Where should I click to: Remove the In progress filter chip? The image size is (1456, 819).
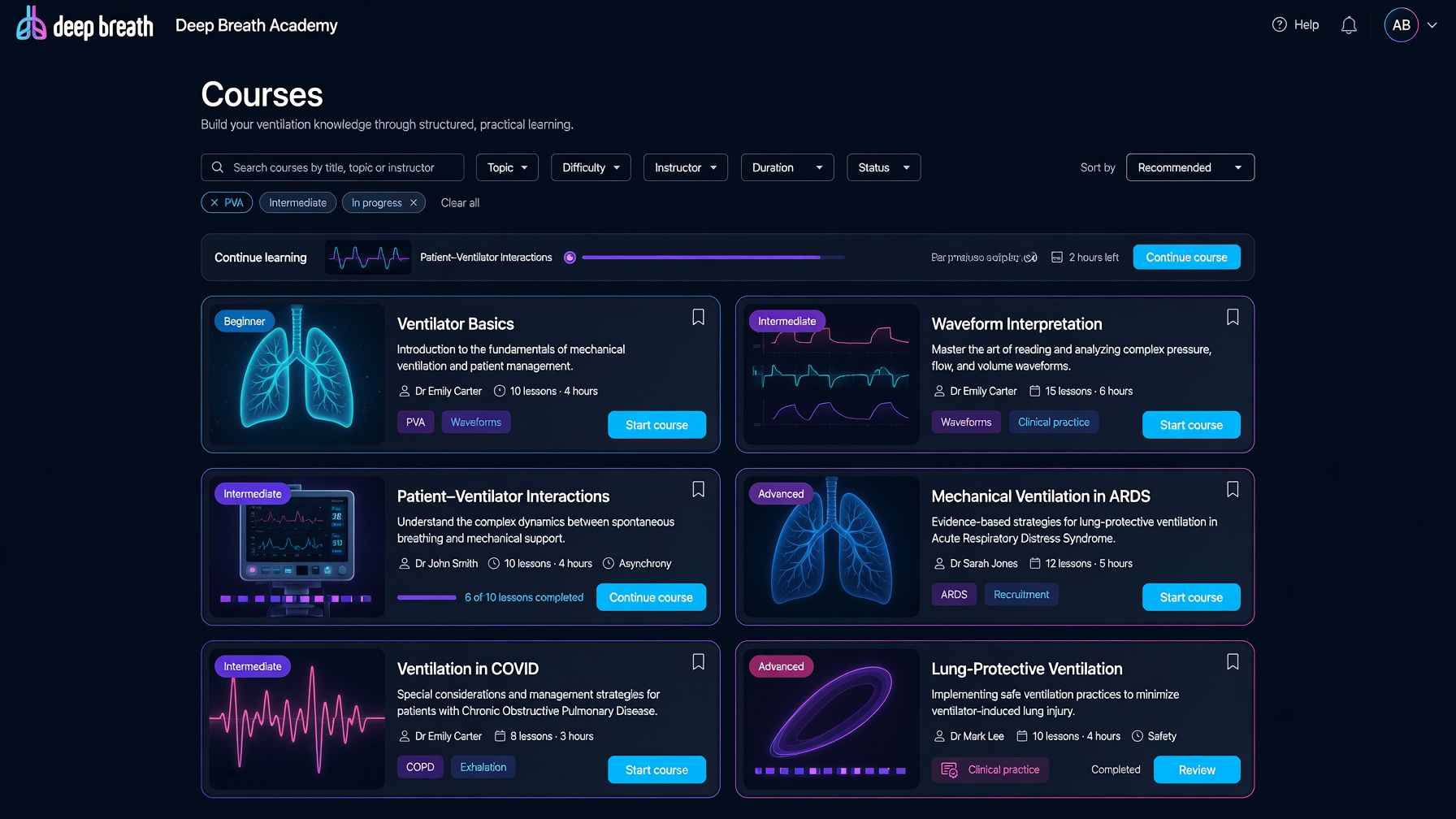(x=414, y=203)
